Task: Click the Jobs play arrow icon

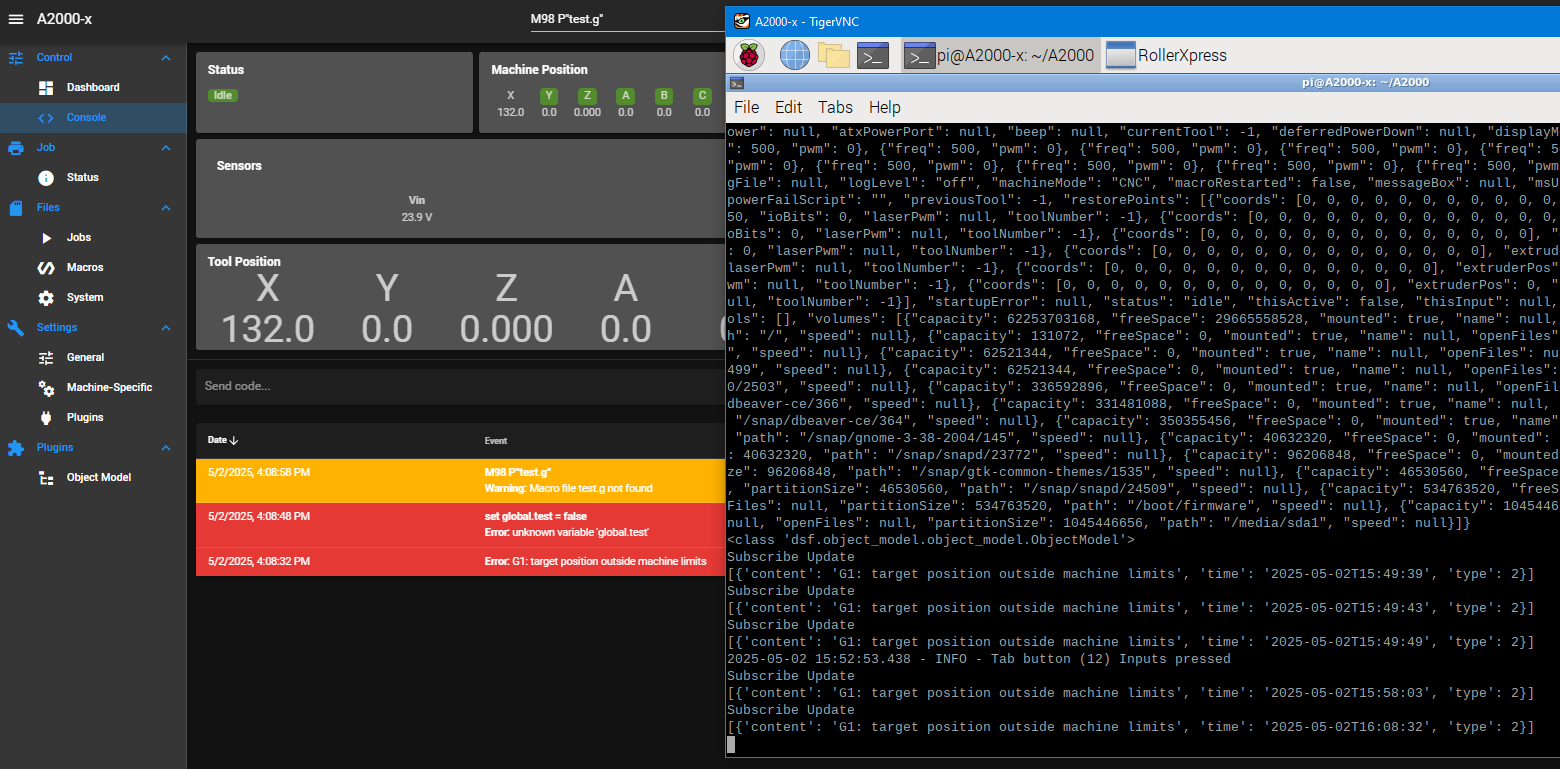Action: point(46,238)
